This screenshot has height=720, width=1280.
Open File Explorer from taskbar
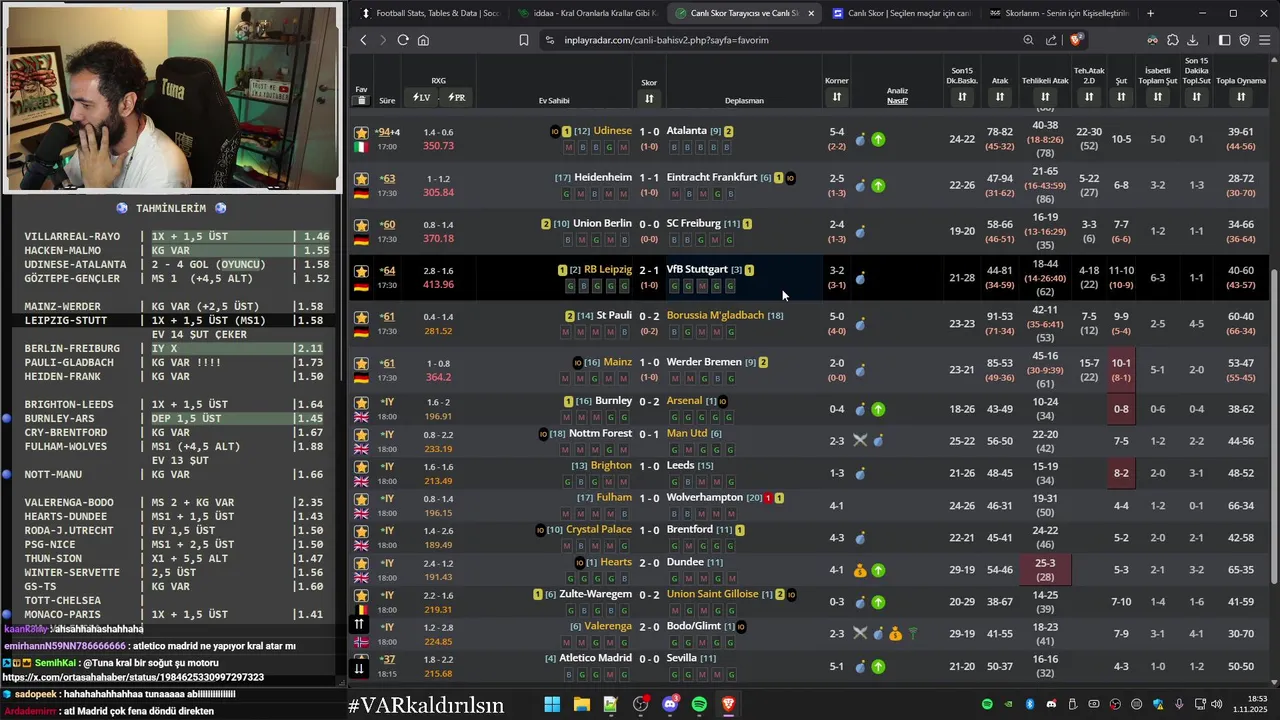pos(581,705)
